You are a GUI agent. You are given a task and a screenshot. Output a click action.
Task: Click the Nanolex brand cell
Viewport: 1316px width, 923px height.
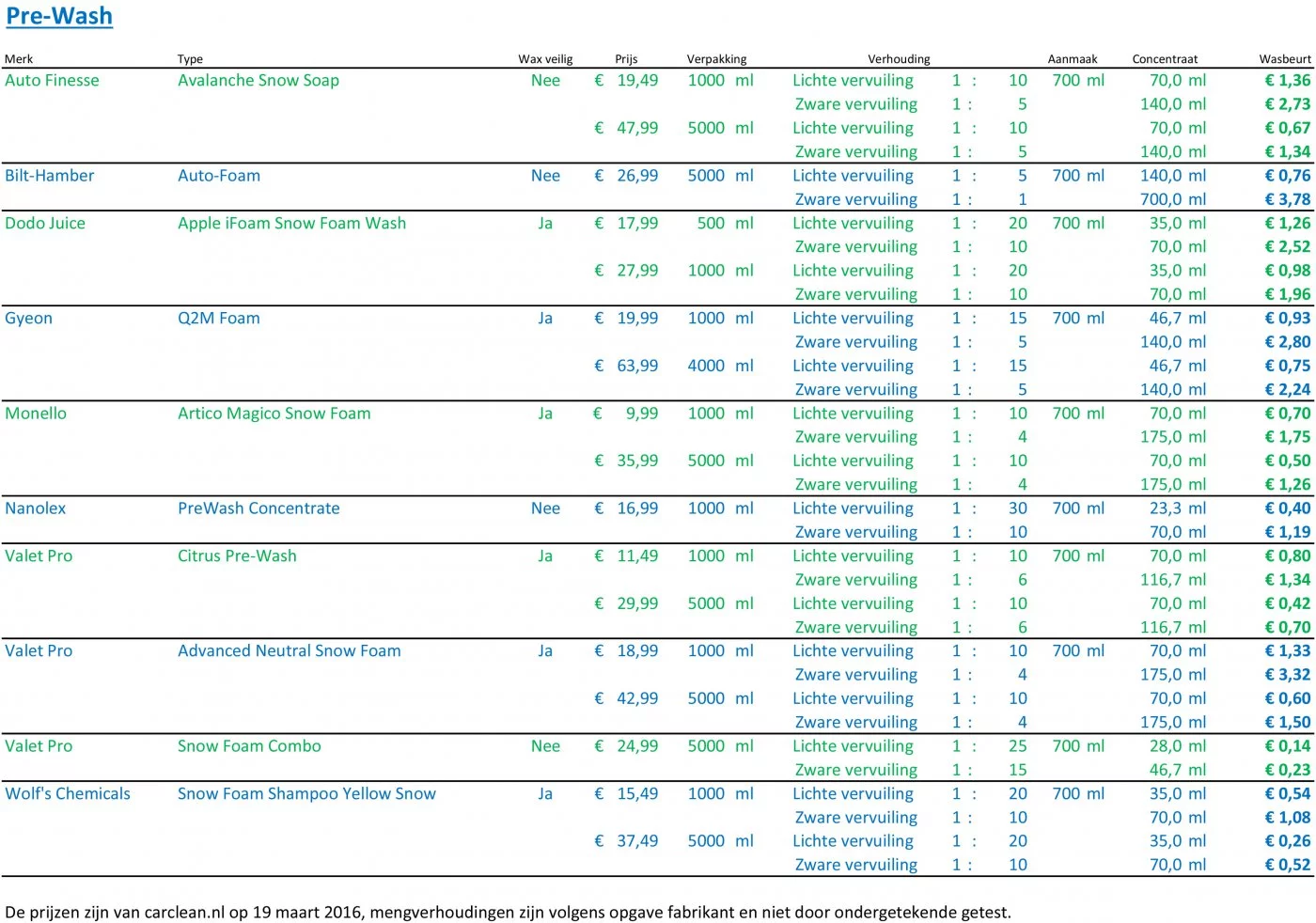pyautogui.click(x=36, y=508)
